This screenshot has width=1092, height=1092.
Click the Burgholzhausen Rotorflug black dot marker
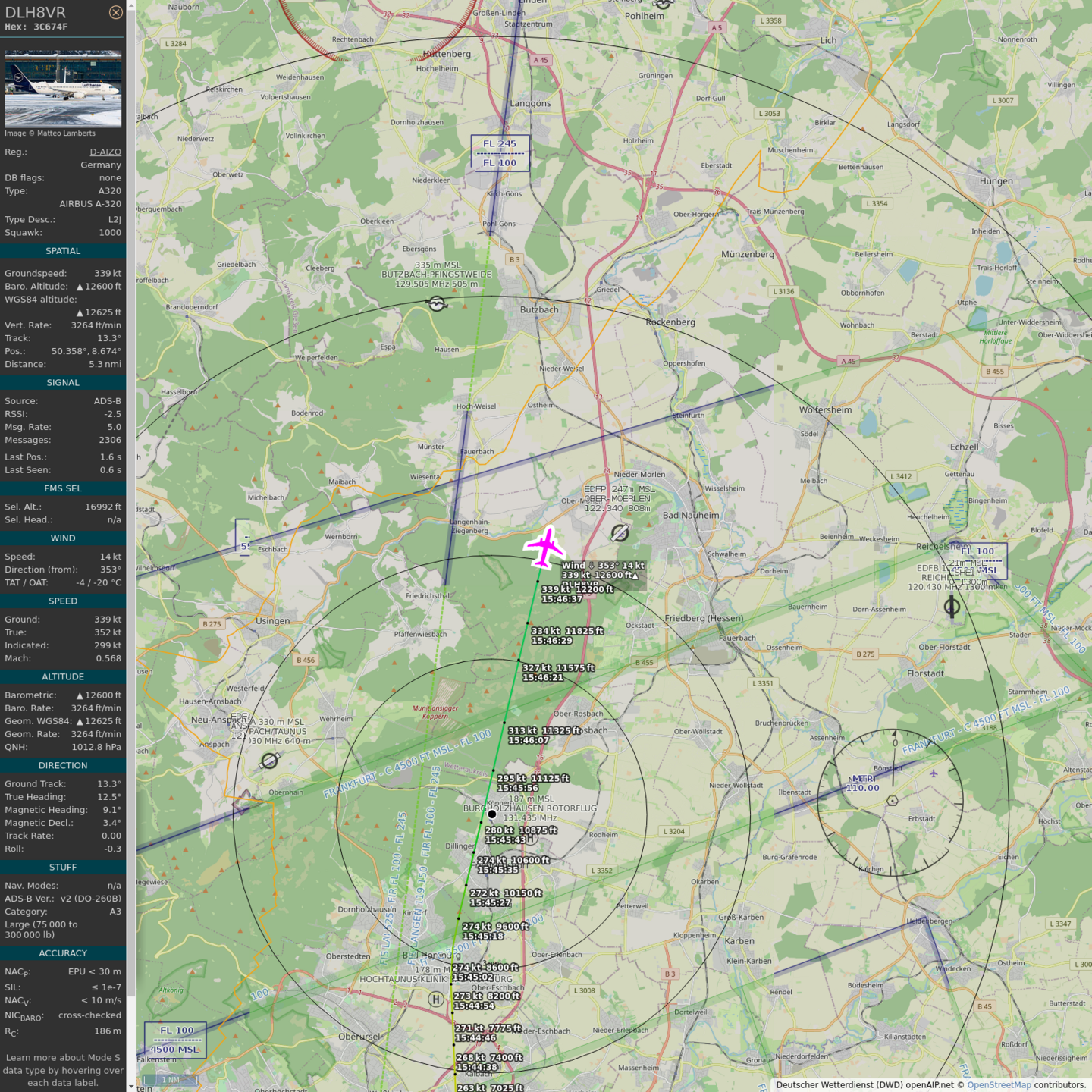pyautogui.click(x=492, y=814)
